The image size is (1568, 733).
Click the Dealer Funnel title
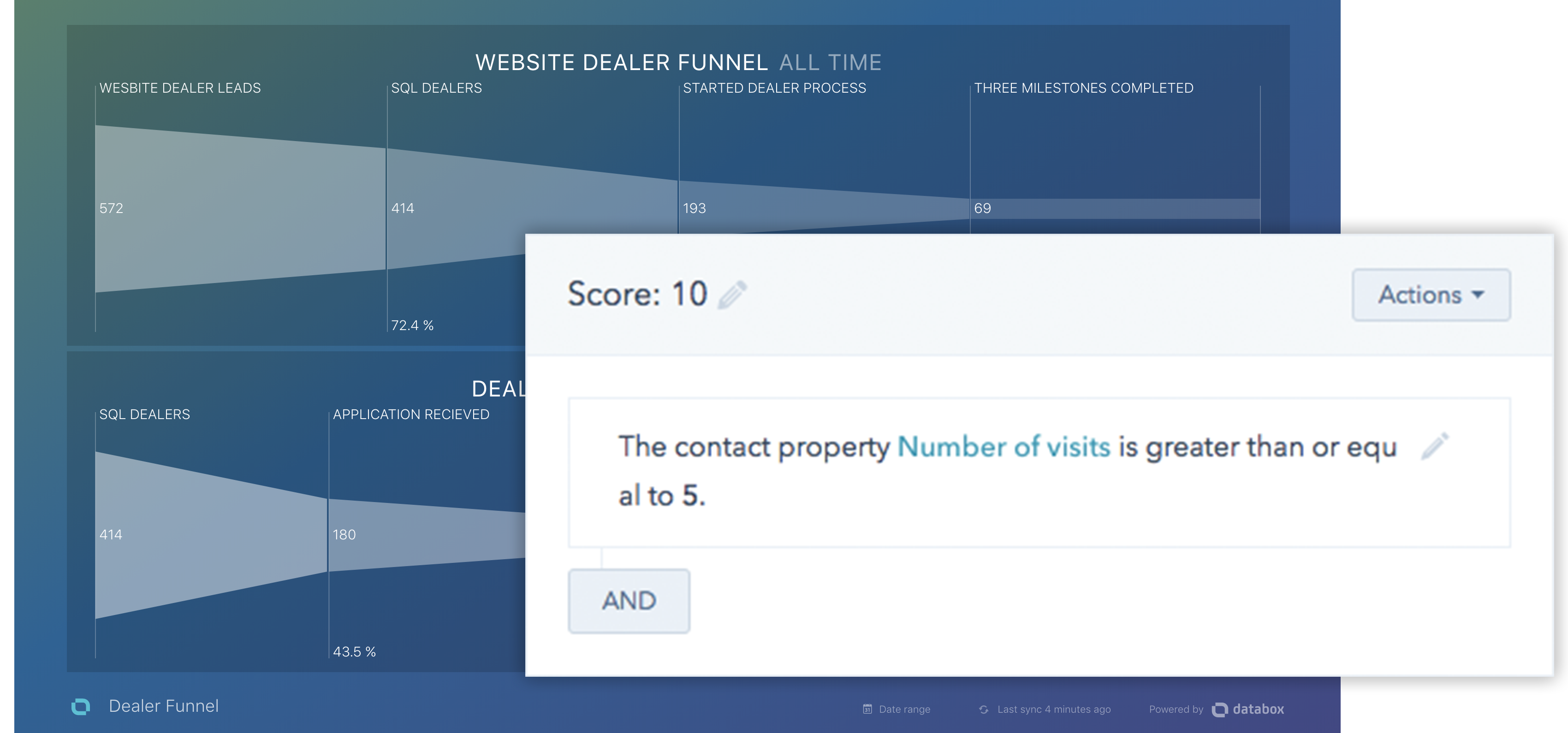[x=164, y=706]
